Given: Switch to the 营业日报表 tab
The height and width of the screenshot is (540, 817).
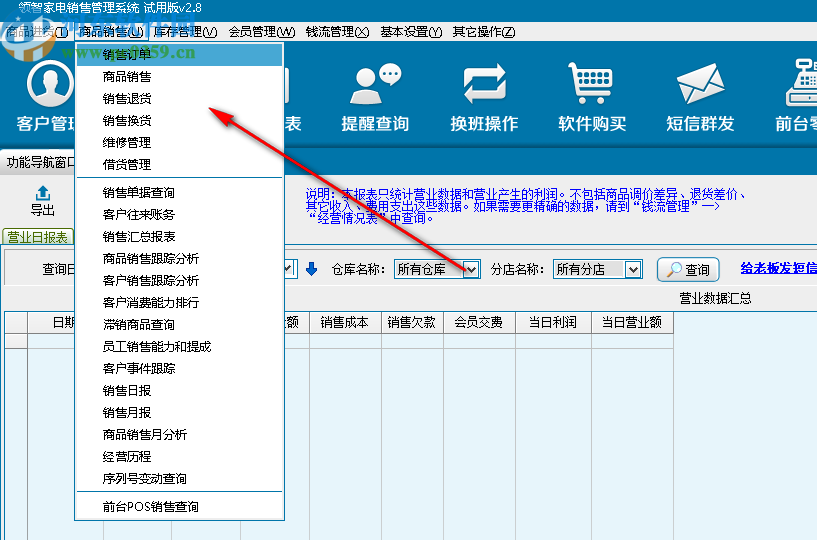Looking at the screenshot, I should click(x=38, y=237).
